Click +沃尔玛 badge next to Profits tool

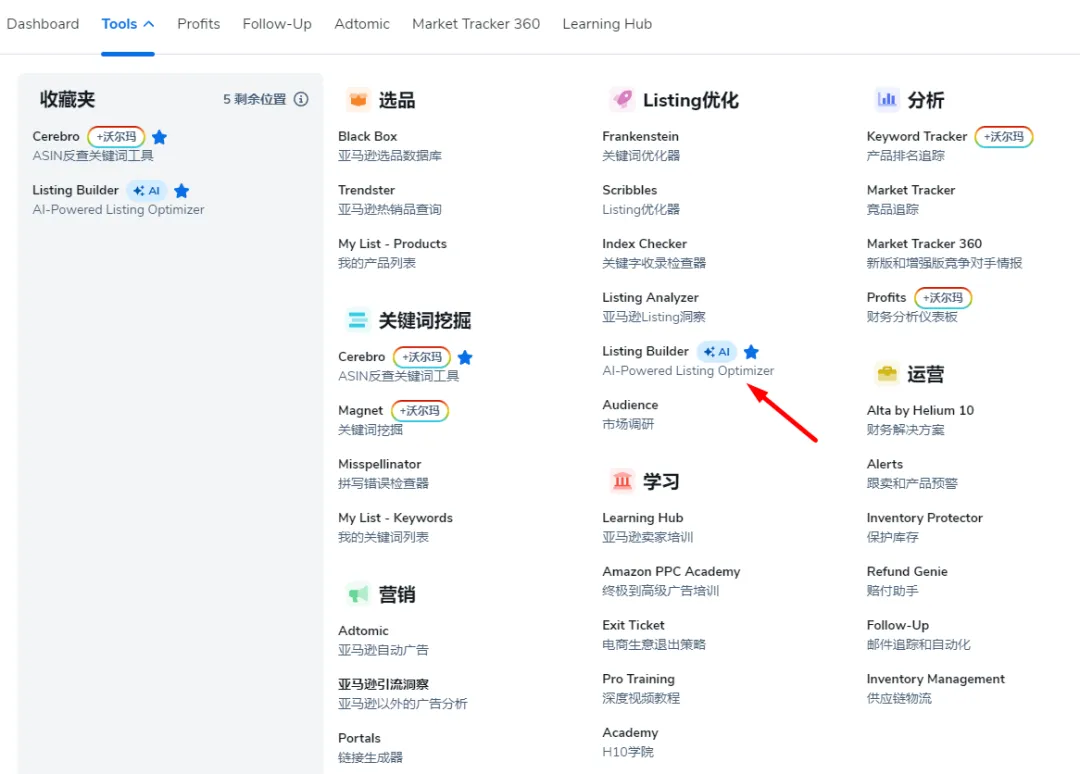[943, 298]
